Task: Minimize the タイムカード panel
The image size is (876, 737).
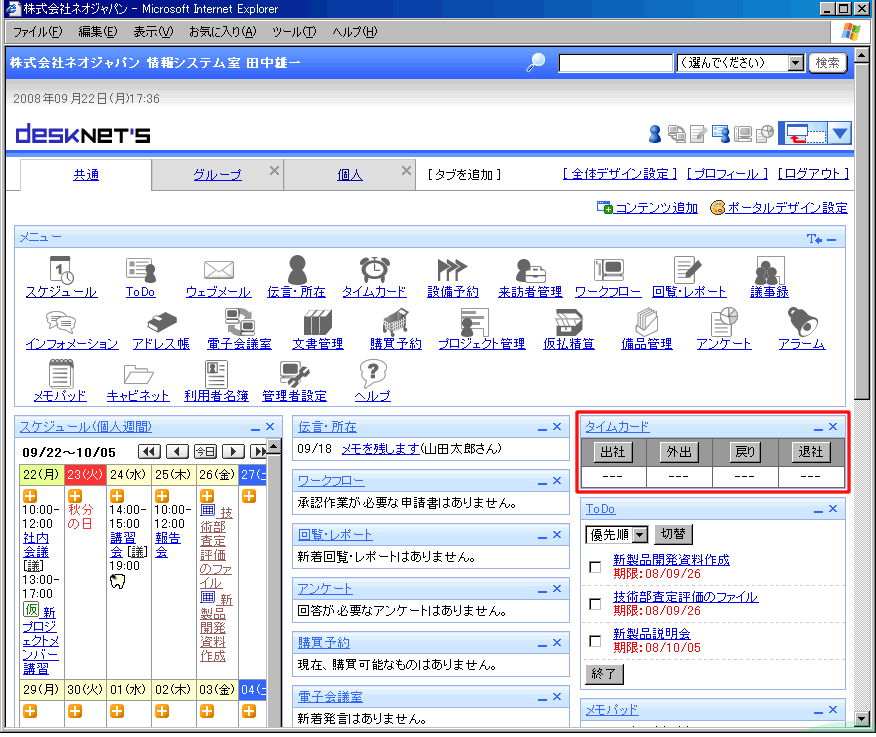Action: 818,428
